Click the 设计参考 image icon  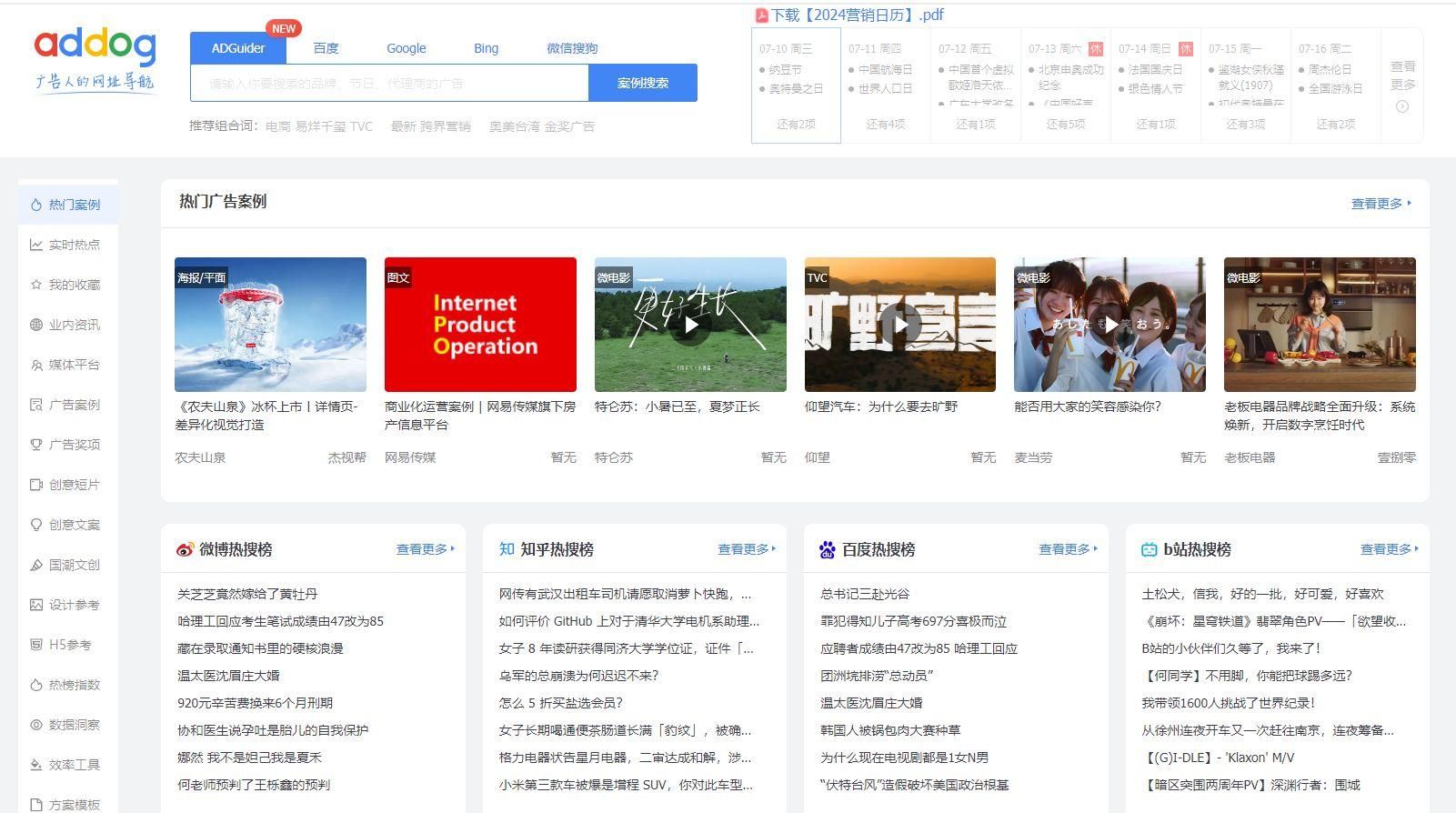coord(36,605)
